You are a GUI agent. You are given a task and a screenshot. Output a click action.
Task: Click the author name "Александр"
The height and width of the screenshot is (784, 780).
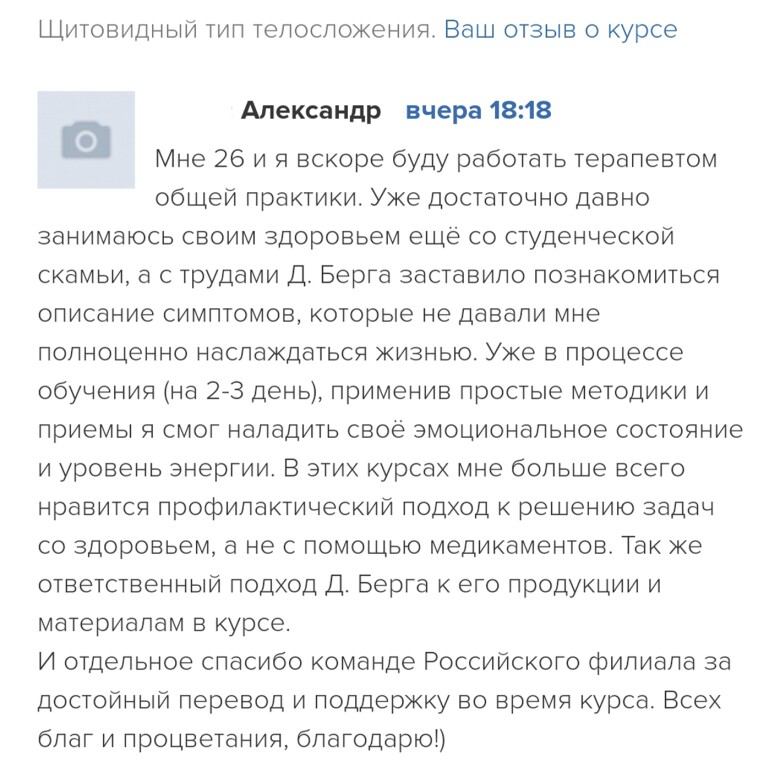point(311,111)
